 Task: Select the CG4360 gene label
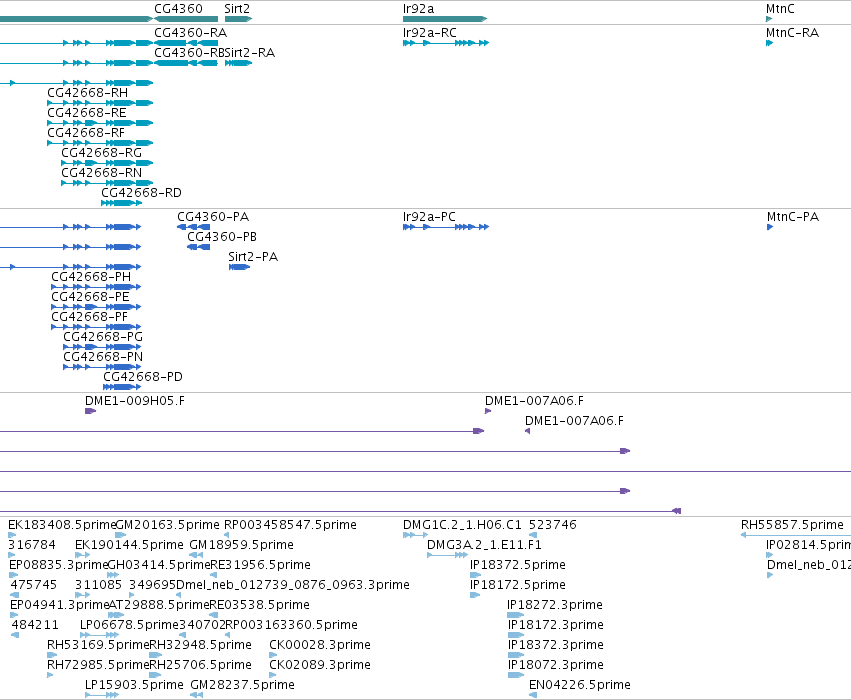178,9
